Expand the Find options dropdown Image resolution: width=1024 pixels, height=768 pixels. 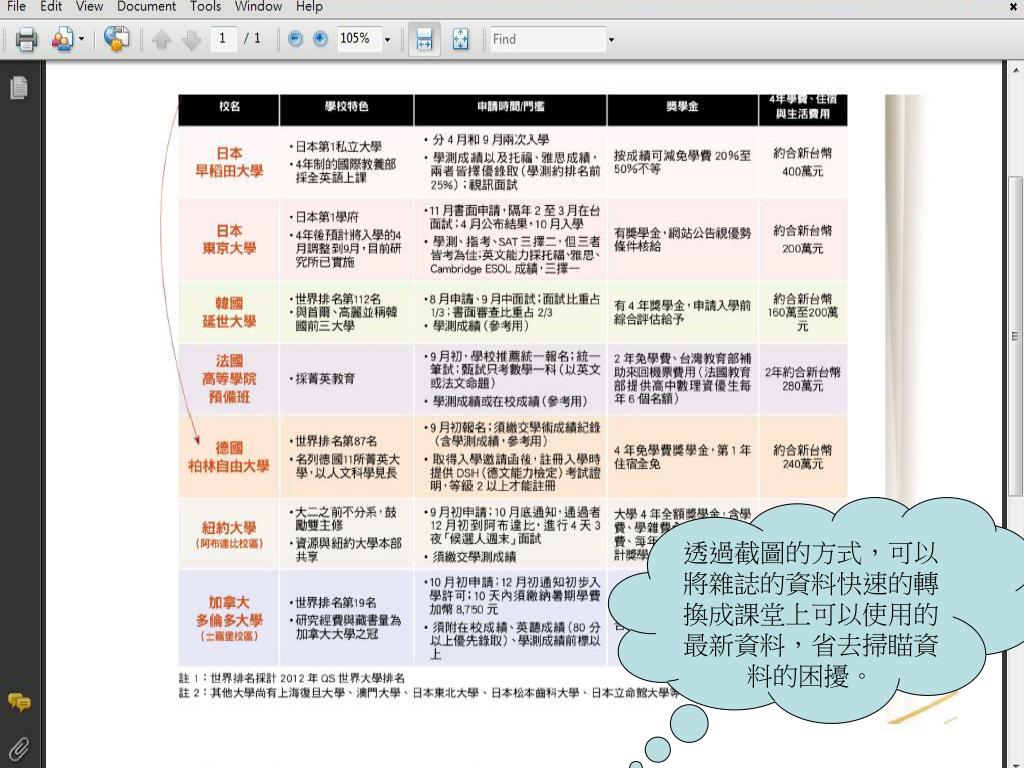(x=611, y=40)
